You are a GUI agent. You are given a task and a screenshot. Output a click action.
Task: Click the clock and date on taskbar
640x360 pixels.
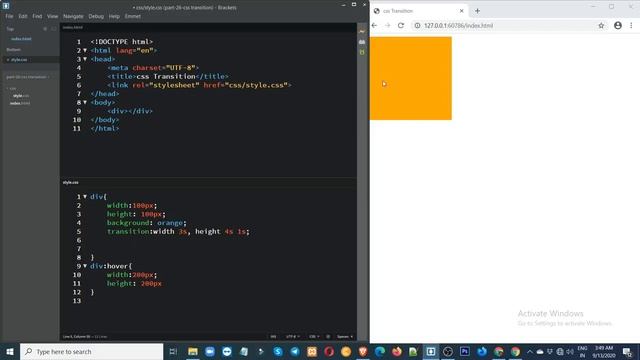[604, 351]
